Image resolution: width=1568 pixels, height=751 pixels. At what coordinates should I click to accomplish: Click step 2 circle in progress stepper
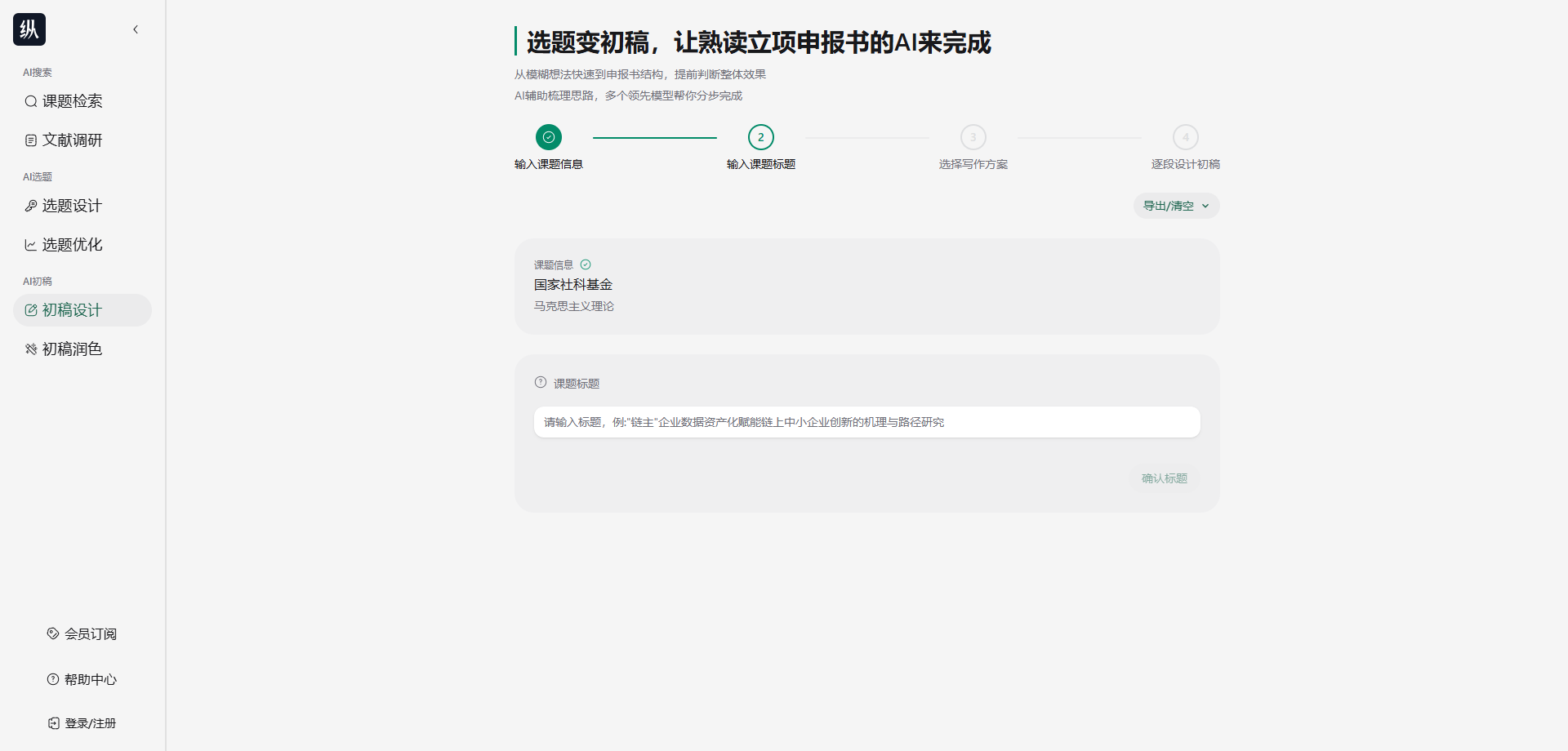(x=761, y=137)
